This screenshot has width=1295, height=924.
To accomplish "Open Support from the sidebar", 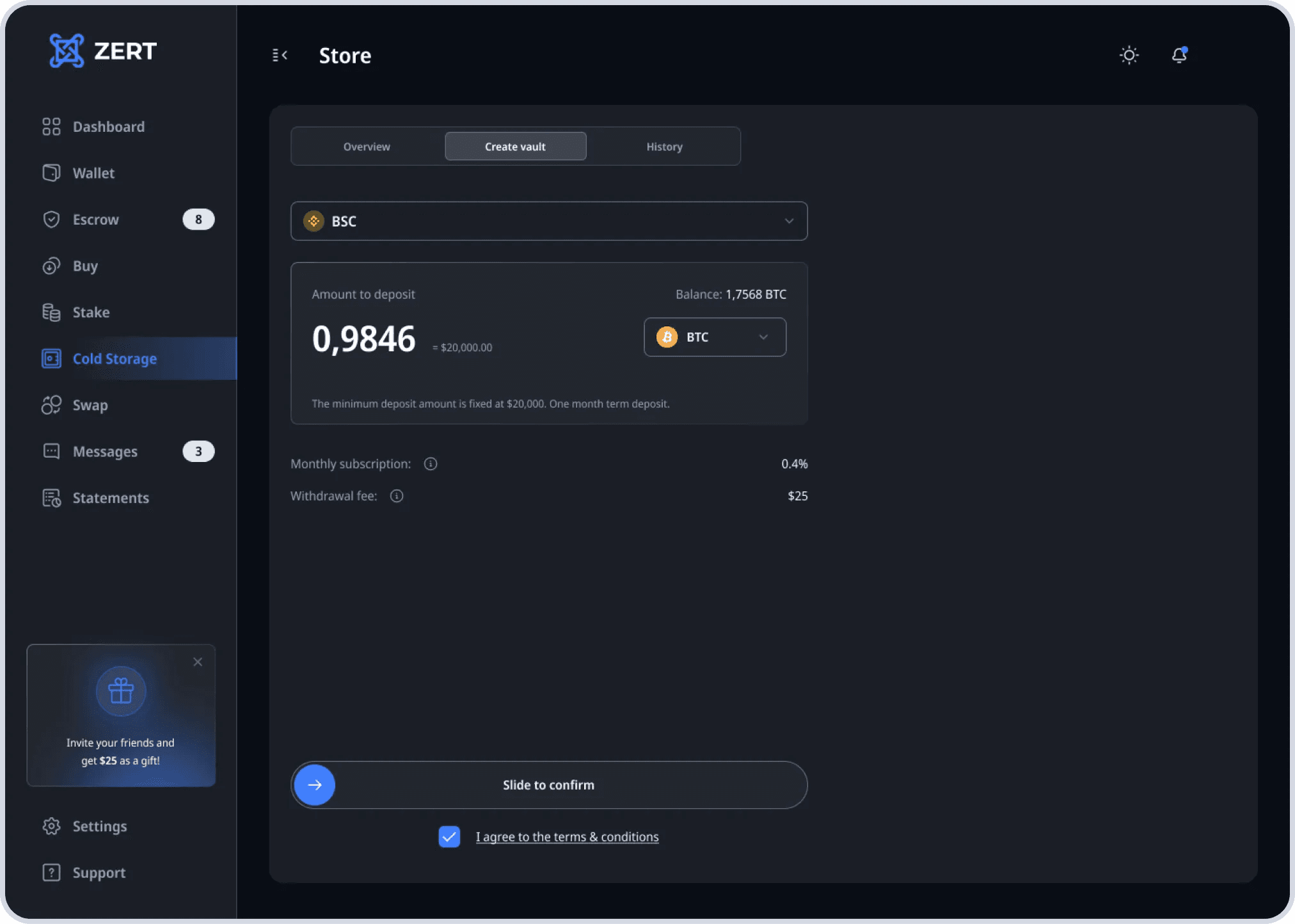I will (99, 873).
